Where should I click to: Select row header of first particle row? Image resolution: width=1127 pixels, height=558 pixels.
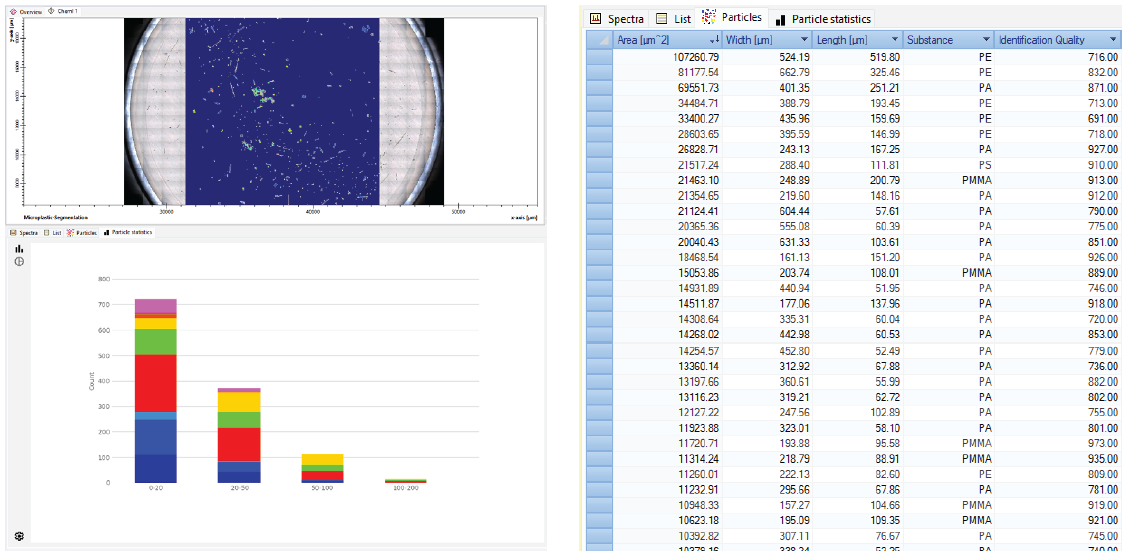[599, 58]
